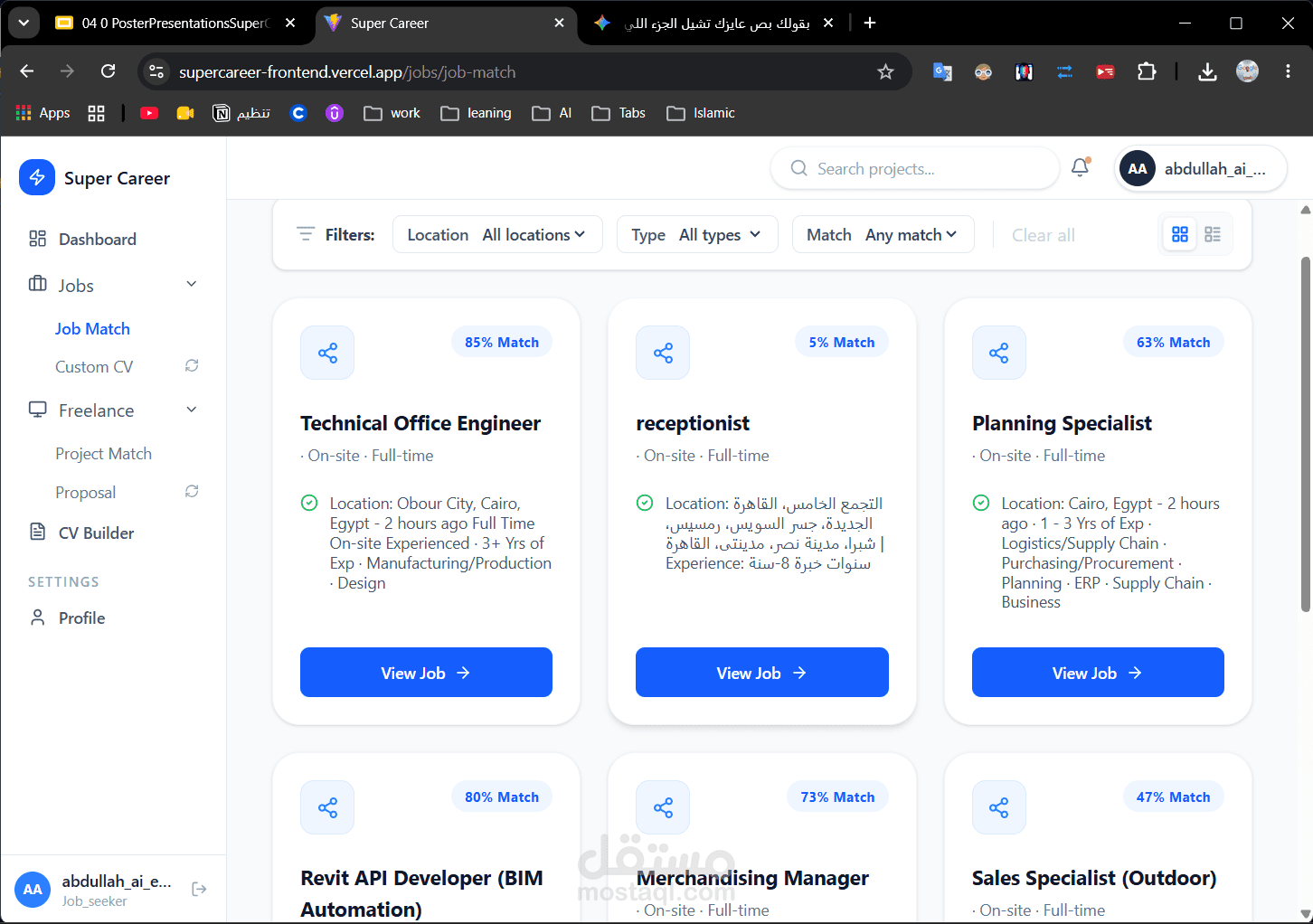The height and width of the screenshot is (924, 1313).
Task: Open the Match filter dropdown
Action: [x=883, y=235]
